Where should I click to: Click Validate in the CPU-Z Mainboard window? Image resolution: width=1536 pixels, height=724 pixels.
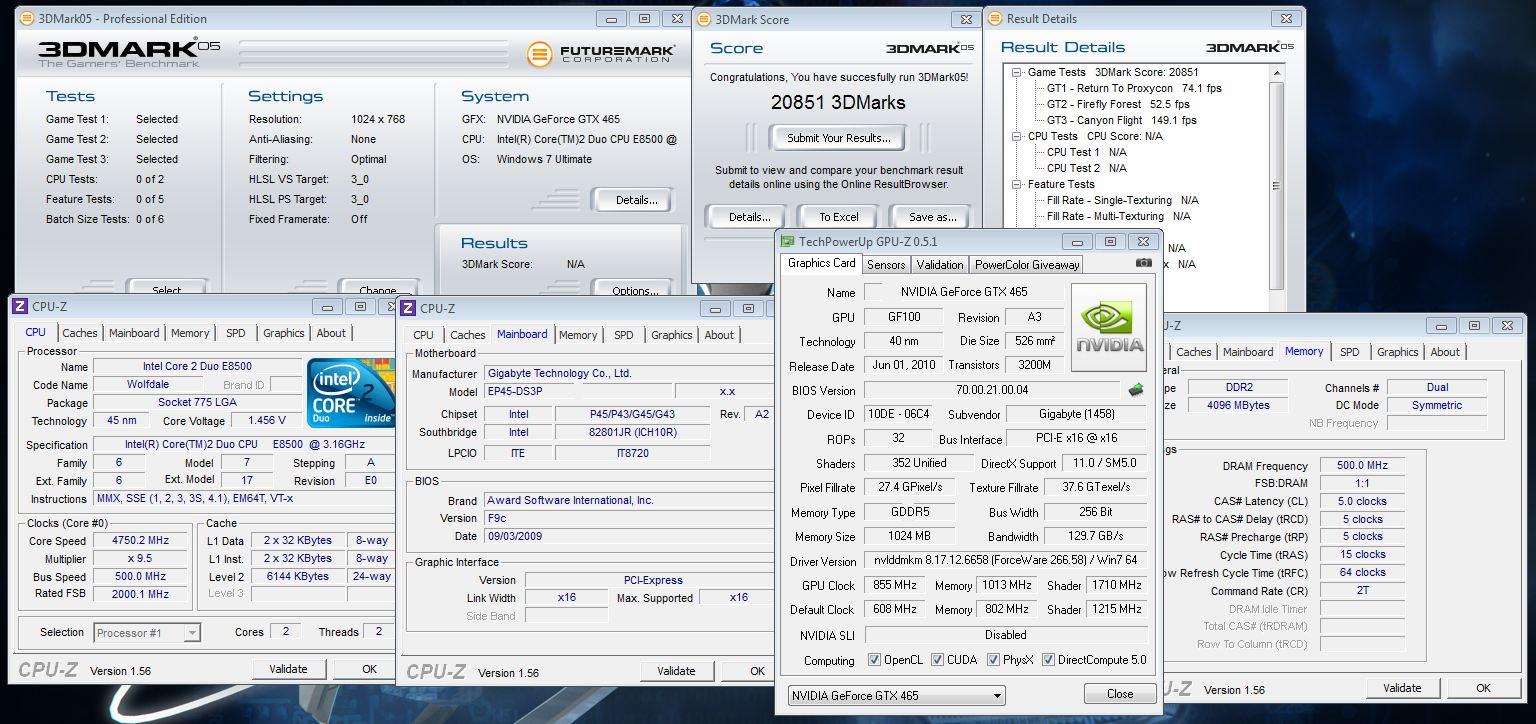pos(676,671)
